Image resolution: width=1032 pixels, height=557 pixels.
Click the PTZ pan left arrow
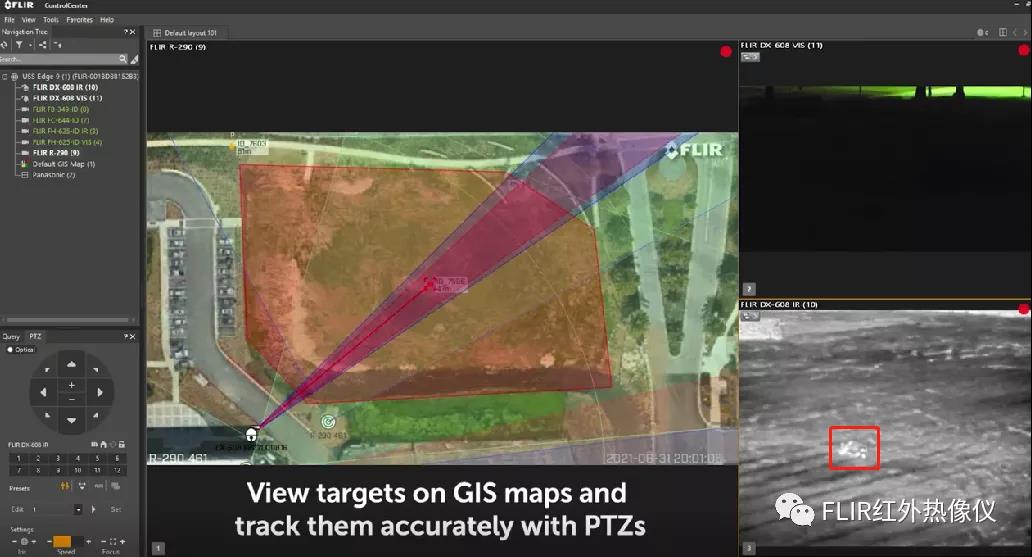43,392
